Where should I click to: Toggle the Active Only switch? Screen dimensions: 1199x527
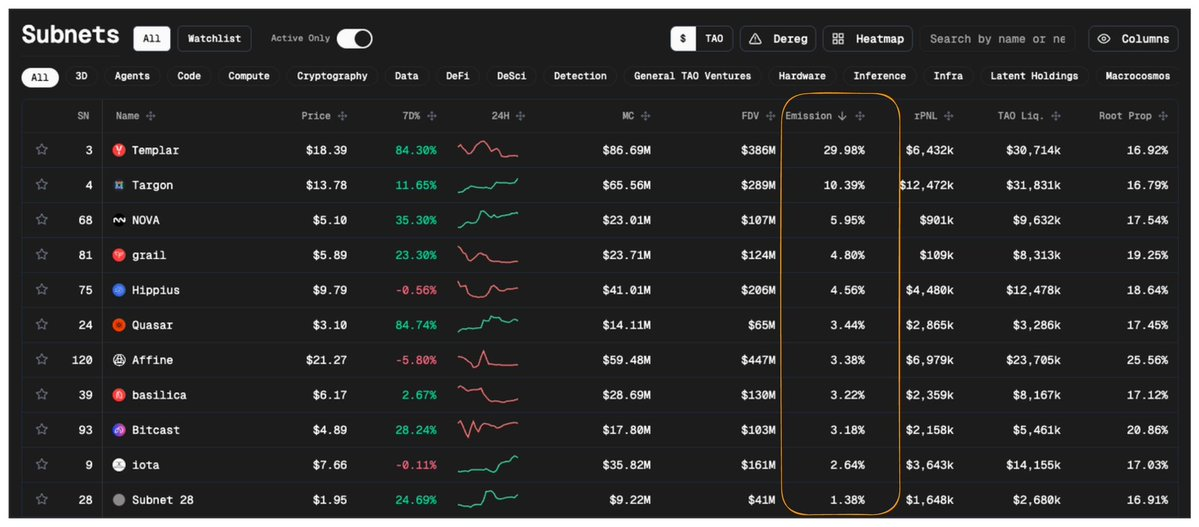coord(354,39)
